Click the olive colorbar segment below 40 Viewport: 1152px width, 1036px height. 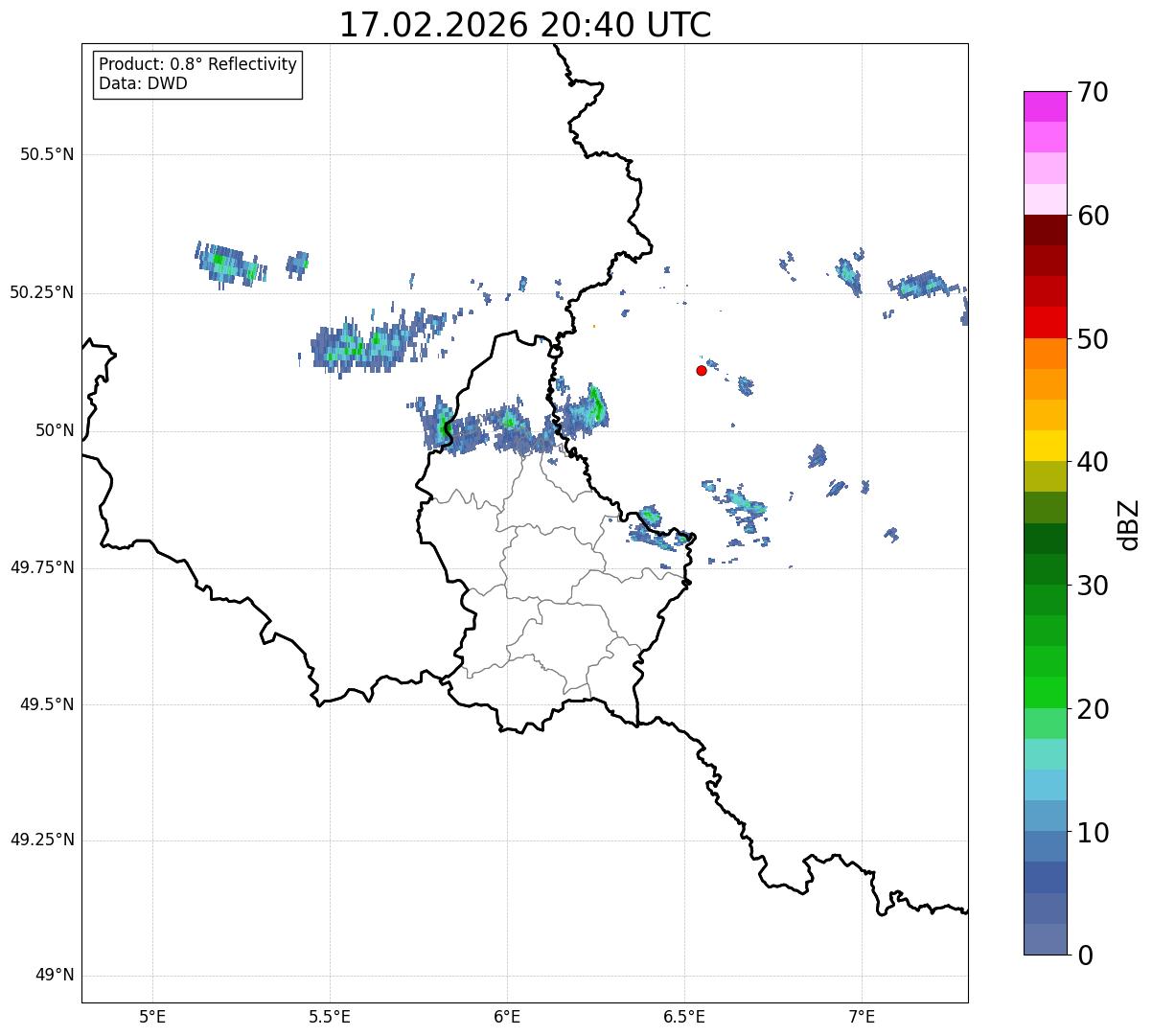point(1045,477)
